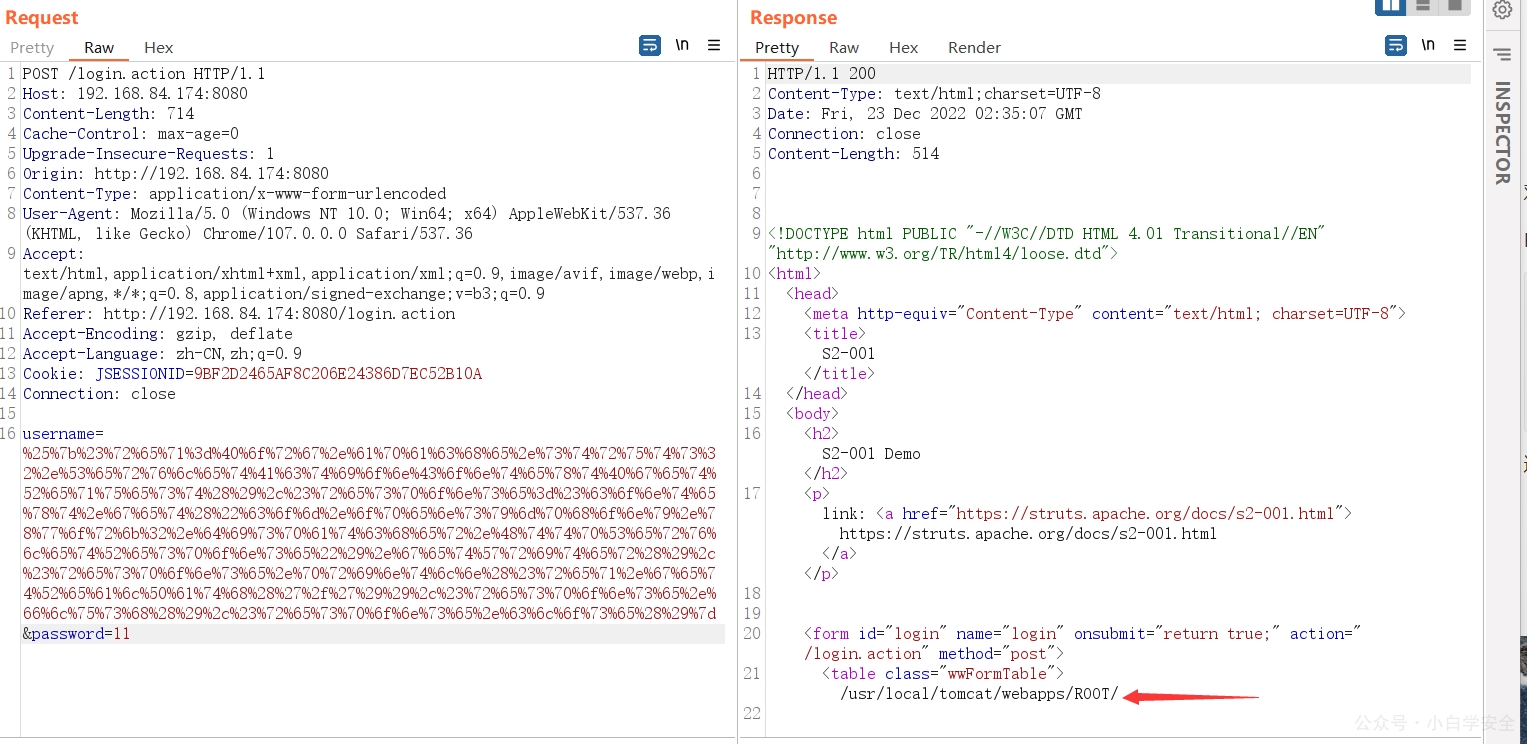Switch Response view to Hex tab
The width and height of the screenshot is (1527, 744).
[x=903, y=47]
